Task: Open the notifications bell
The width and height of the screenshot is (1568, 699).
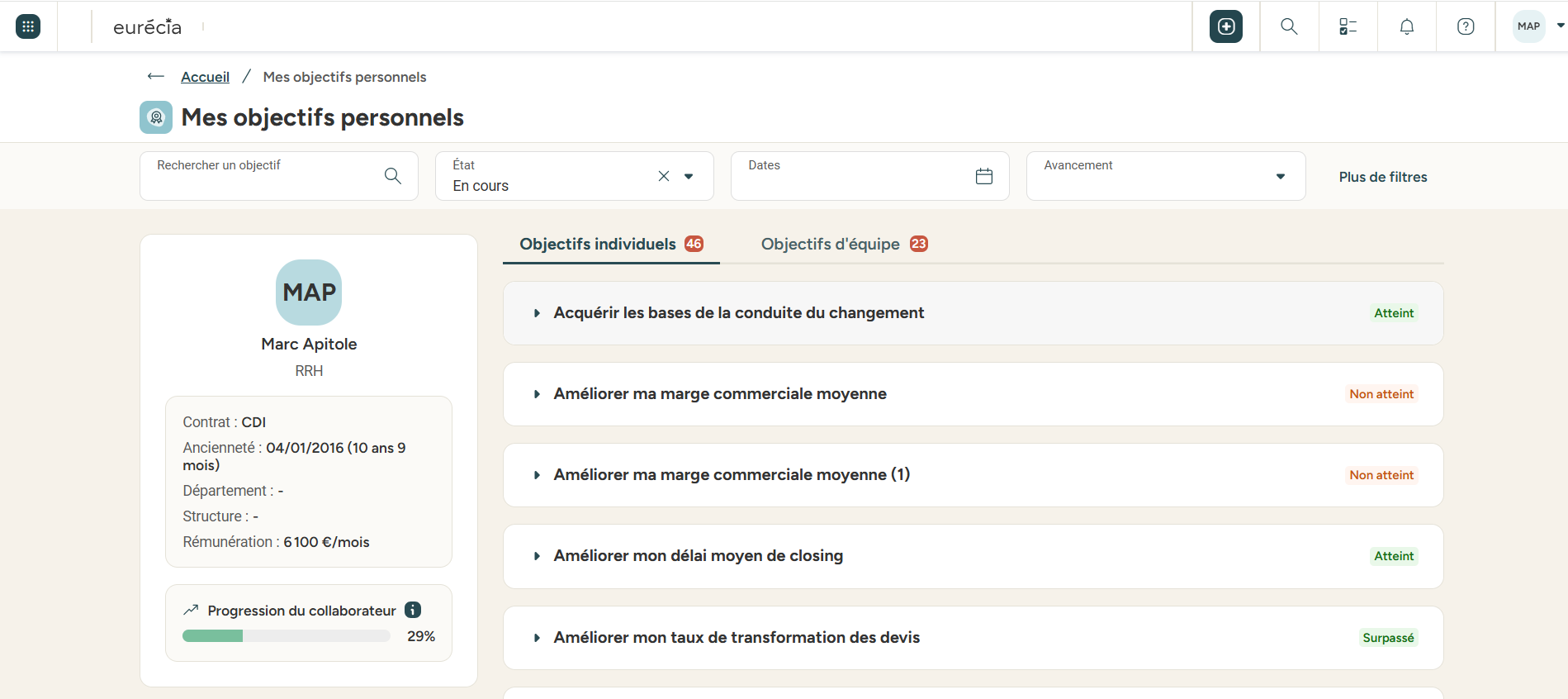Action: [x=1407, y=26]
